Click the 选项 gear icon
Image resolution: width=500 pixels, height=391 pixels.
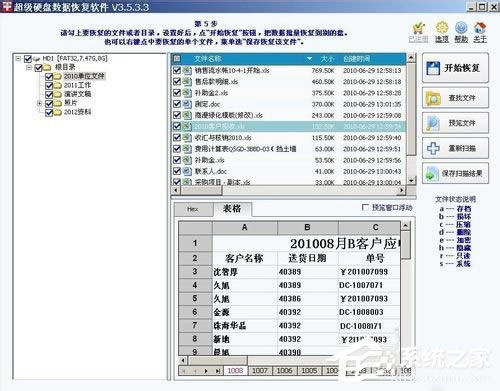click(x=442, y=28)
